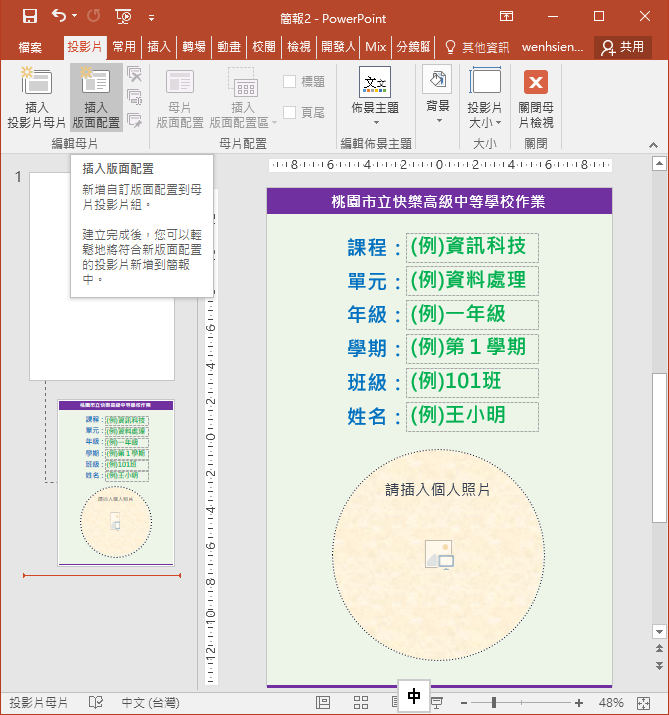Click the preserve master icon
Viewport: 669px width, 715px height.
click(x=135, y=121)
